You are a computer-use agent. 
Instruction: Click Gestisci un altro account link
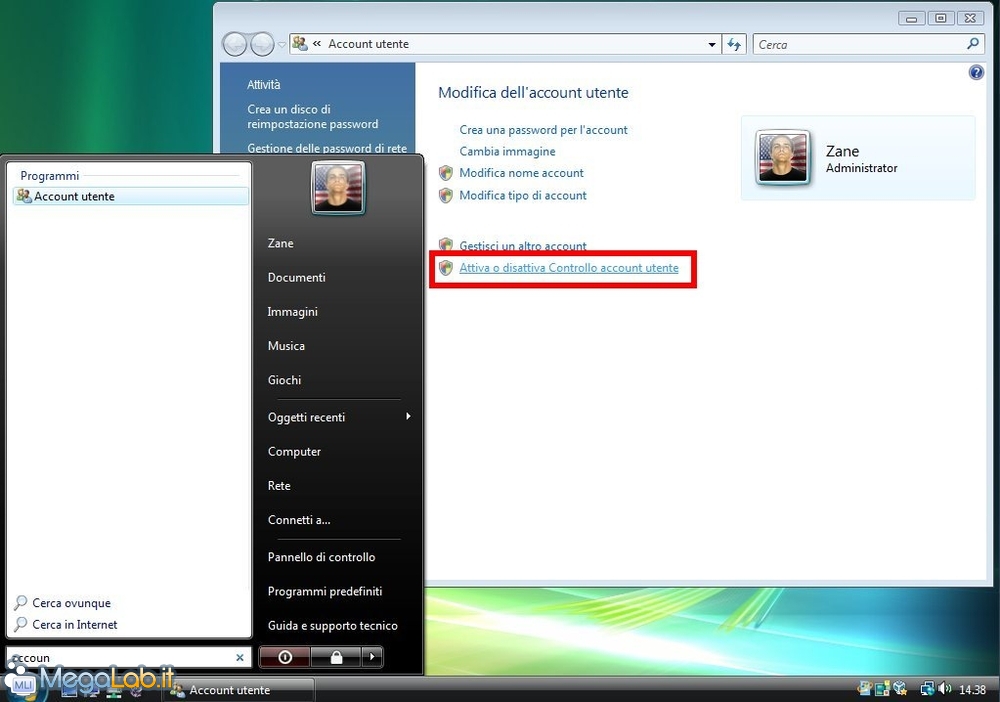coord(522,245)
